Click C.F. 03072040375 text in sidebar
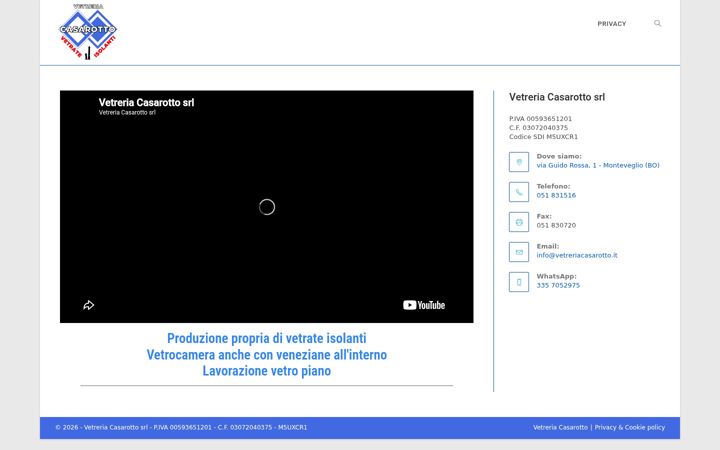This screenshot has height=450, width=720. tap(538, 128)
